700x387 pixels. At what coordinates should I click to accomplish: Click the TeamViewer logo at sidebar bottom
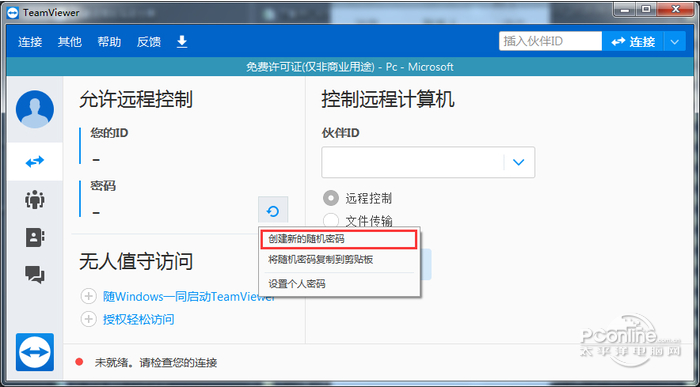(35, 352)
